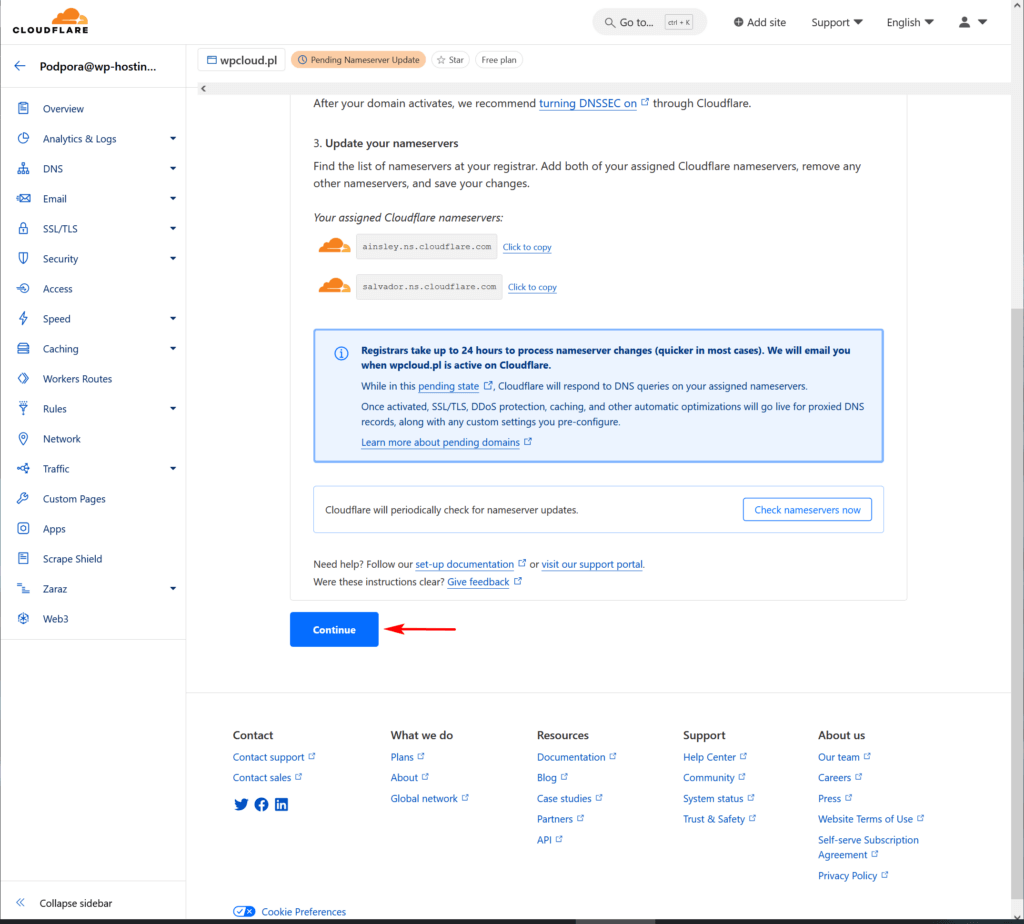Star the wpcloud.pl site
Image resolution: width=1024 pixels, height=924 pixels.
tap(450, 60)
